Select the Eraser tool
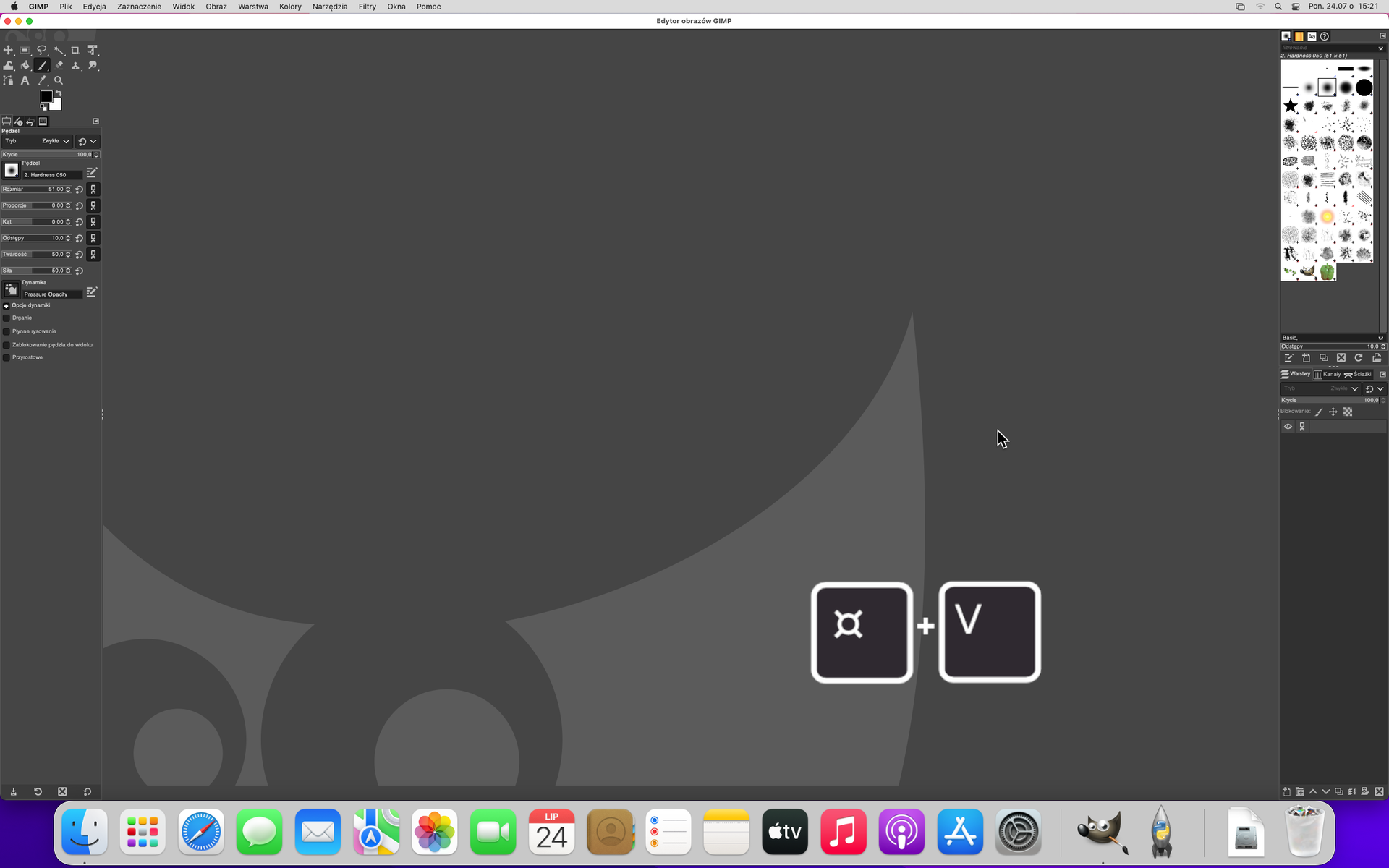 59,65
